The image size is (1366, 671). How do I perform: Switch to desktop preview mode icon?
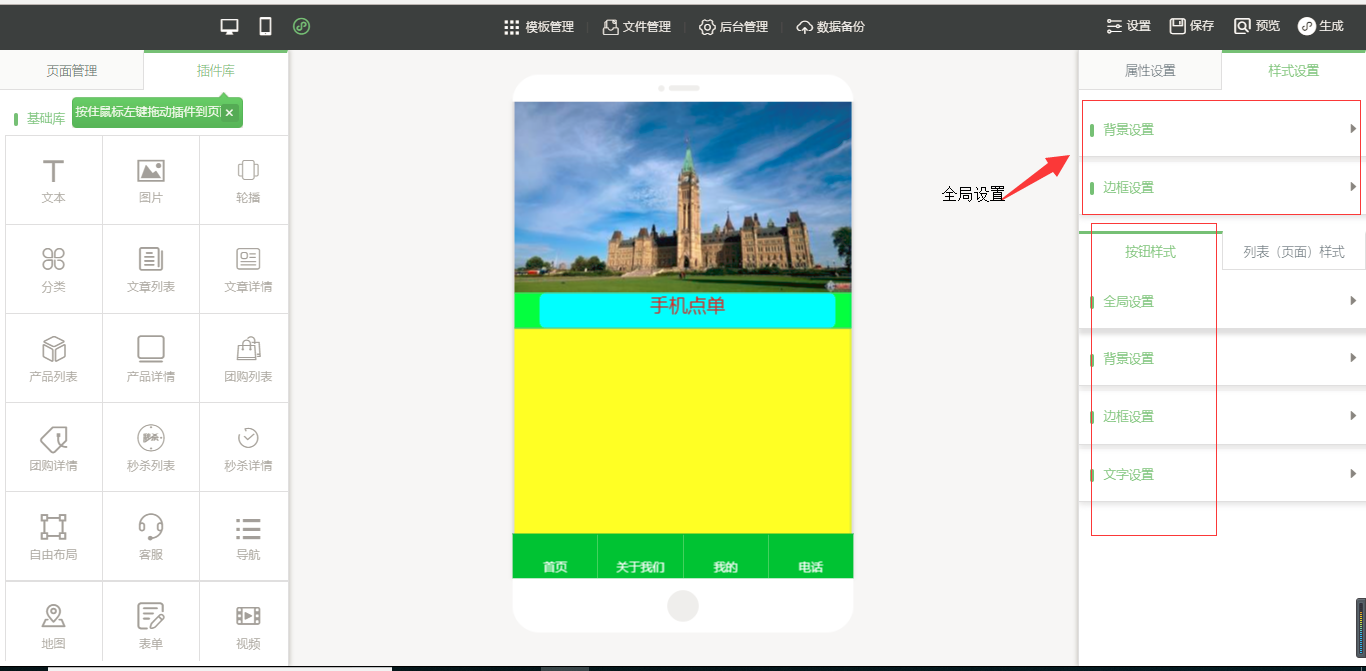[x=230, y=27]
